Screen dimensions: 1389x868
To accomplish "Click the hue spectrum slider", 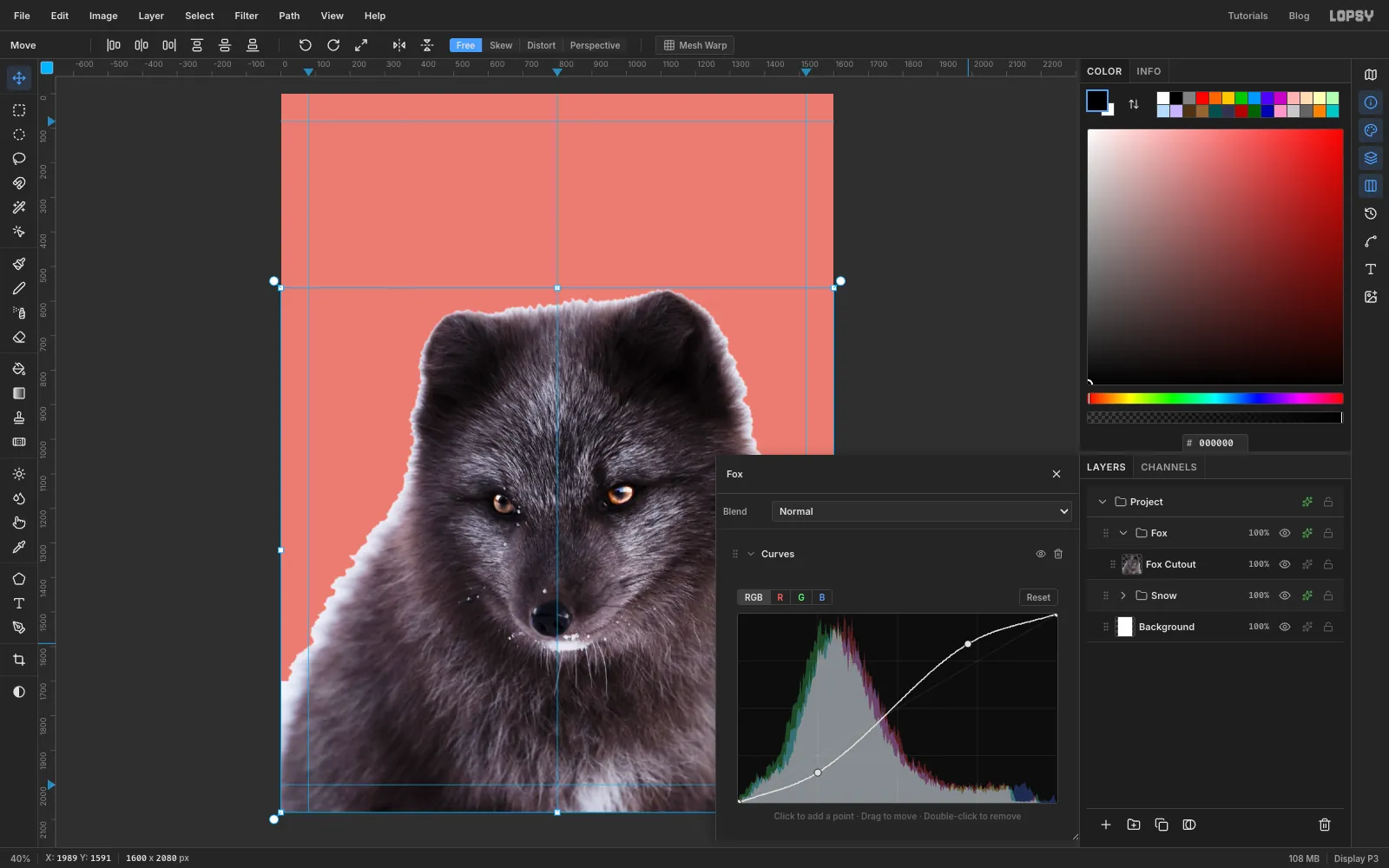I will 1215,398.
